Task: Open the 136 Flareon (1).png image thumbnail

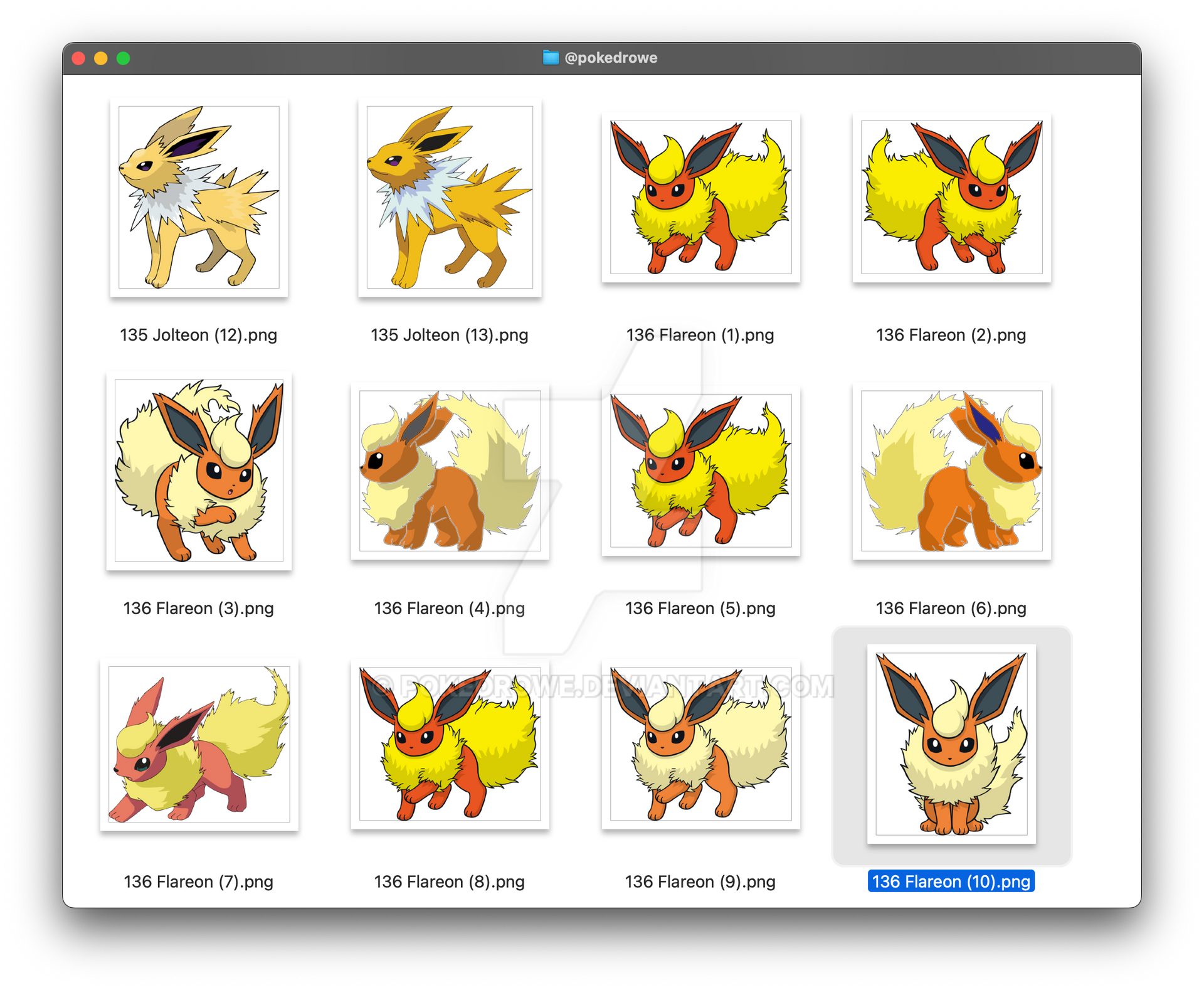Action: coord(700,197)
